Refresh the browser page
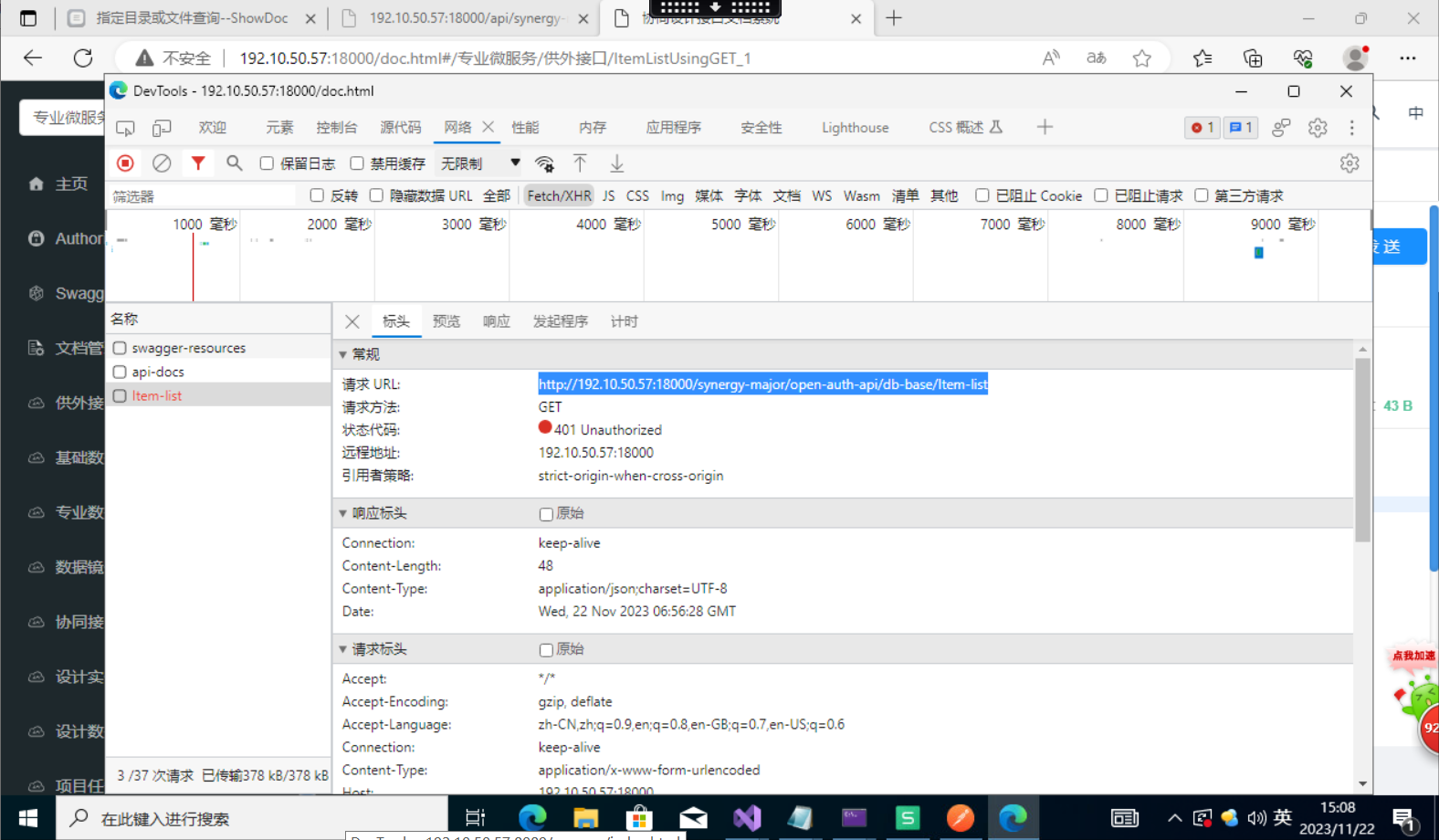Screen dimensions: 1439x840 coord(83,58)
